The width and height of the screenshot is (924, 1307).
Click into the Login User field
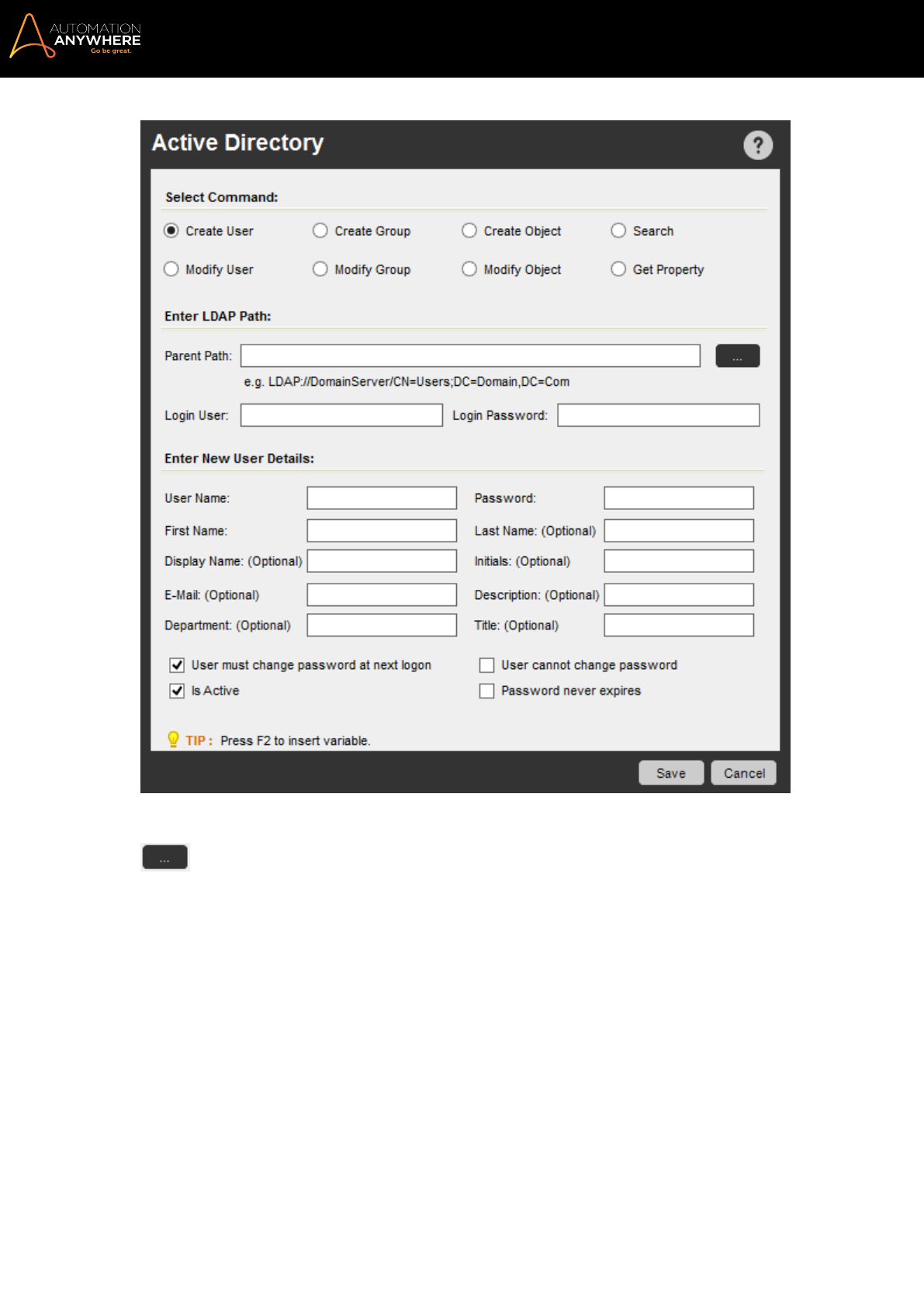341,415
